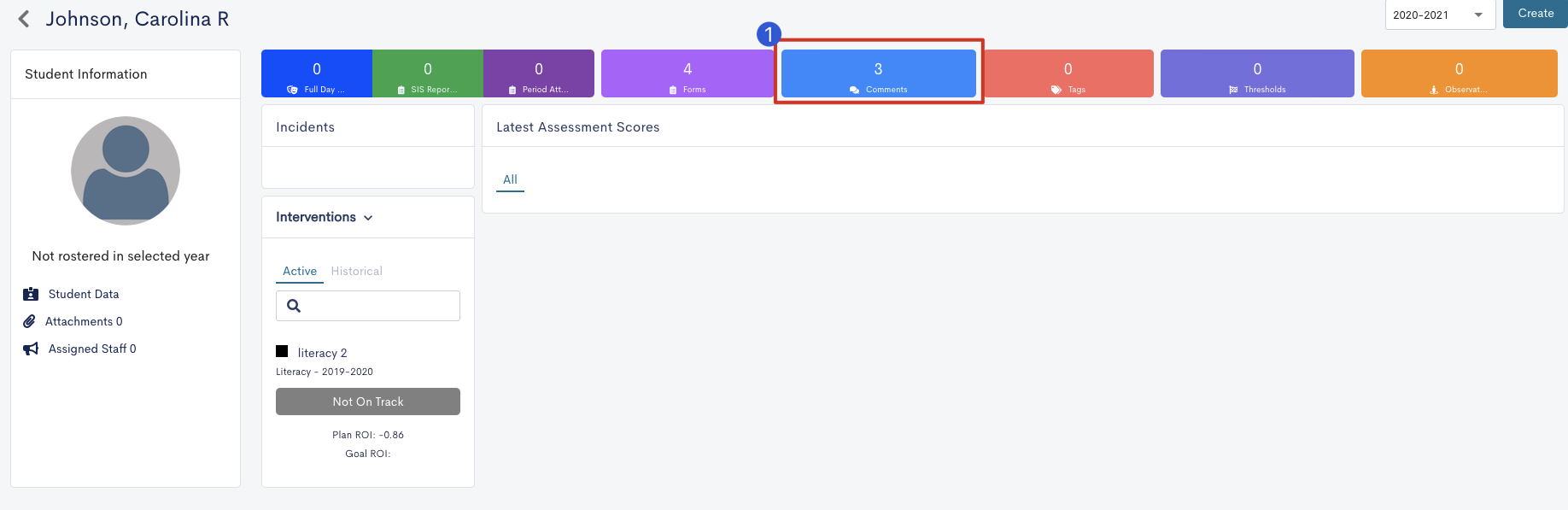Screen dimensions: 1568x510
Task: Open the Forms tile
Action: (x=687, y=73)
